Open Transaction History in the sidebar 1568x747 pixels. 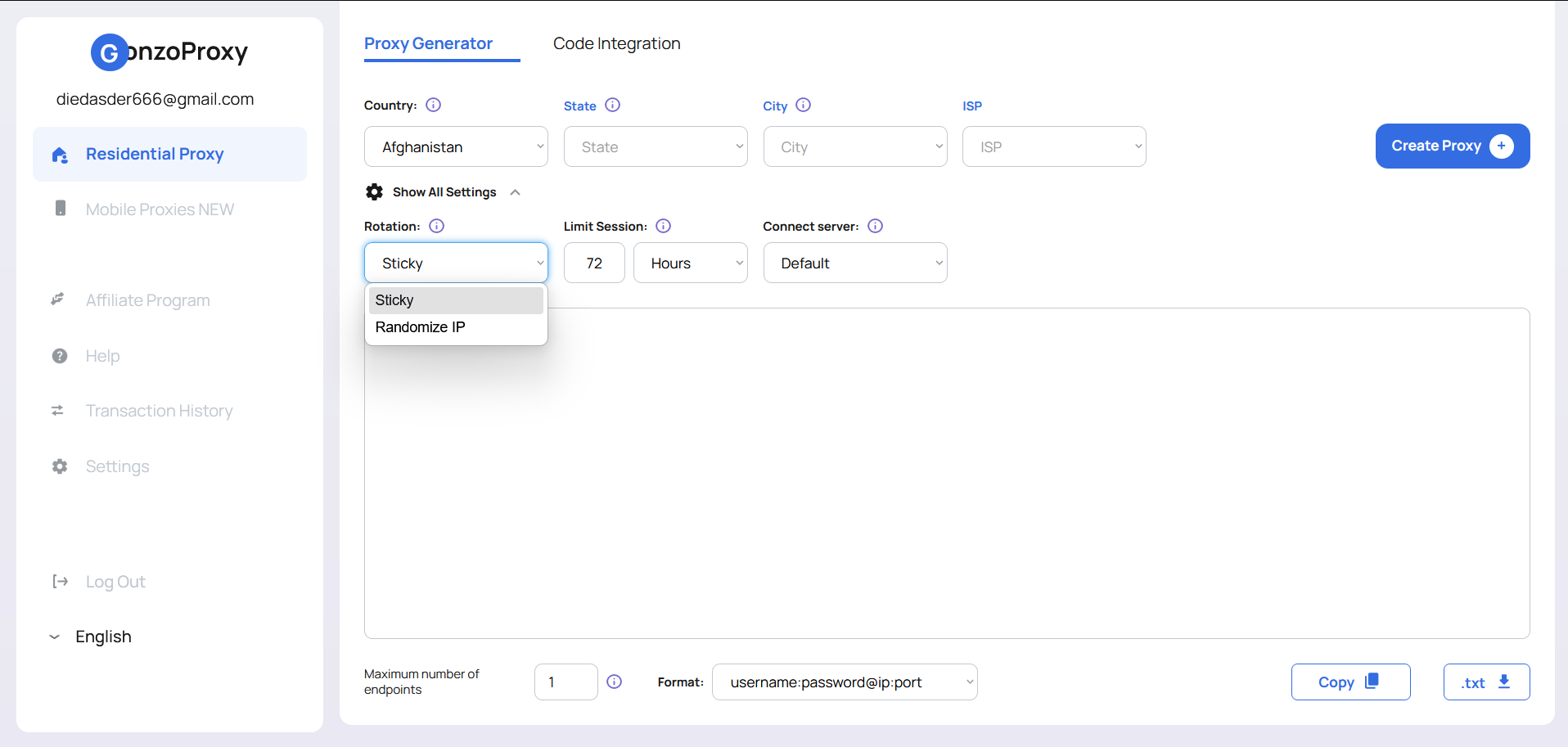(x=159, y=411)
